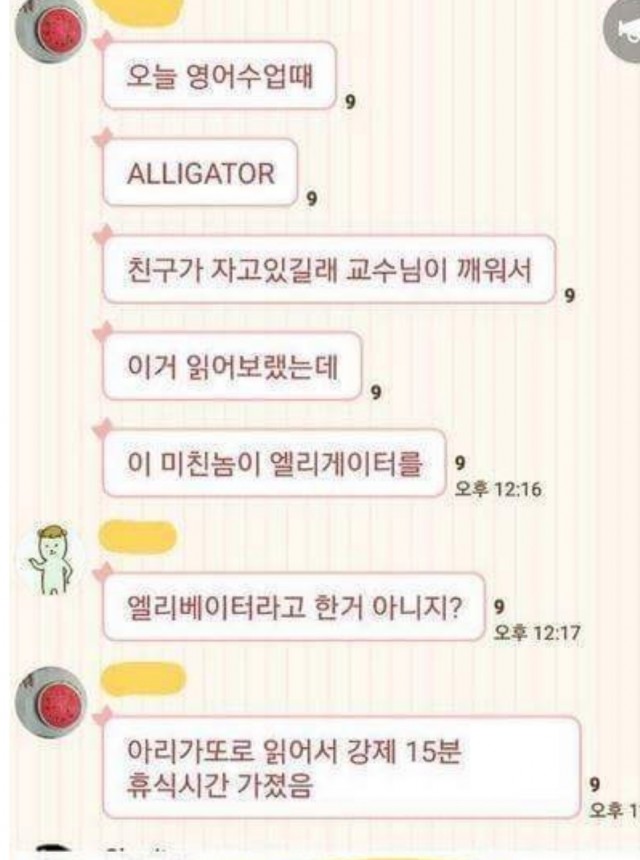Click the blurred yellow name above the '아리가또로' message

click(x=144, y=679)
